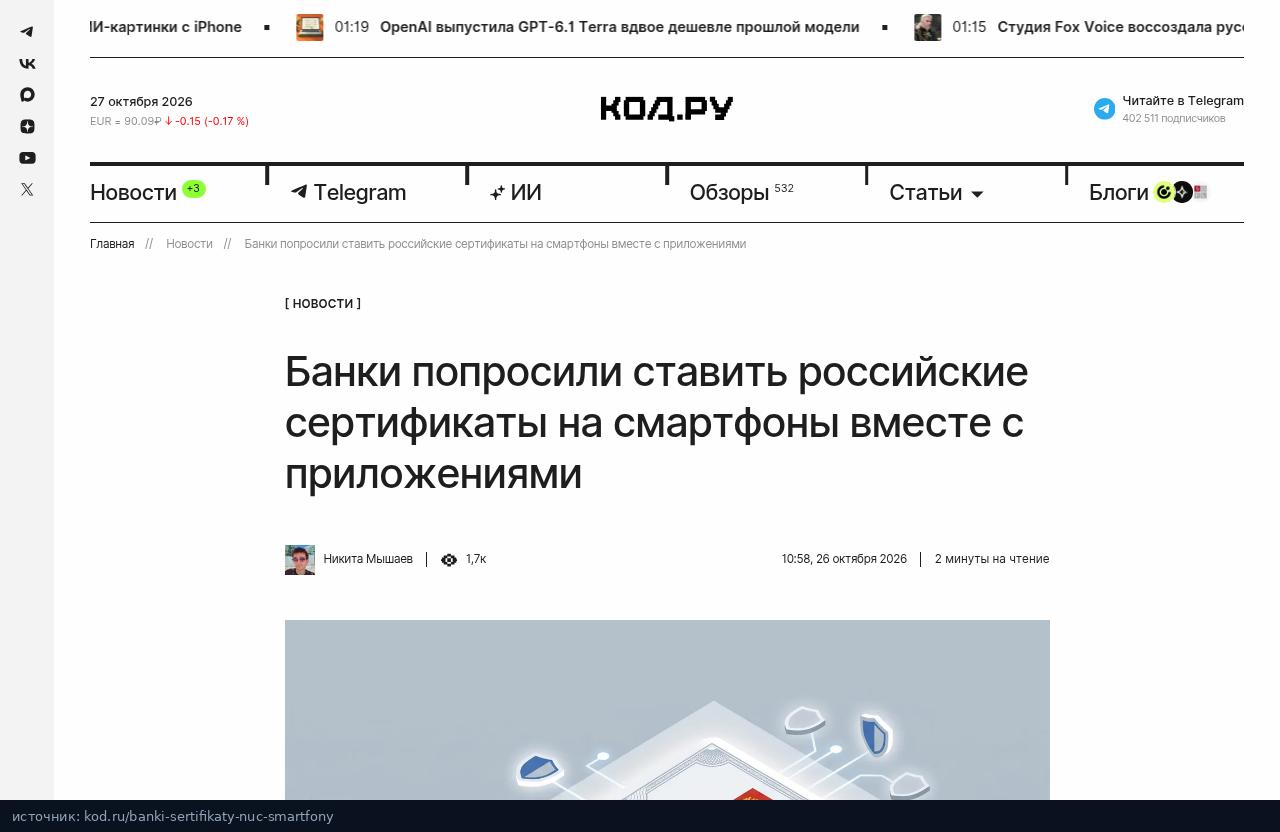
Task: Open the Dzen star icon in sidebar
Action: (x=27, y=126)
